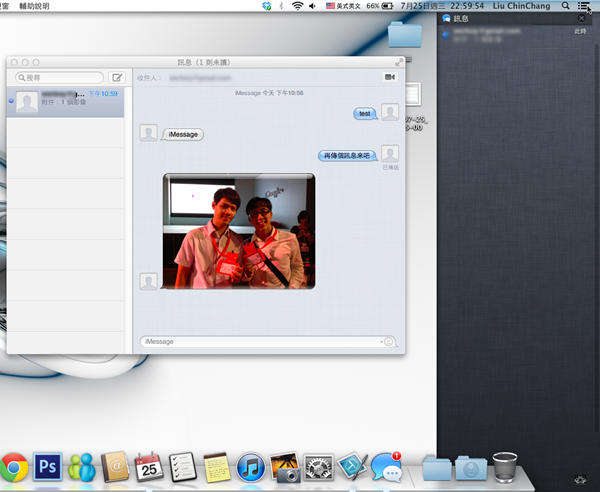This screenshot has height=492, width=600.
Task: Click the iMessage text input field
Action: (260, 341)
